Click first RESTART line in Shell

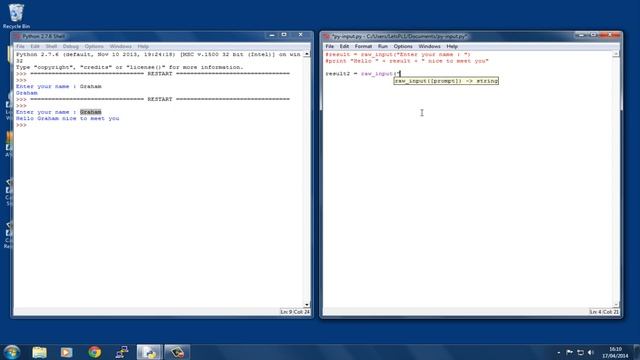[160, 73]
